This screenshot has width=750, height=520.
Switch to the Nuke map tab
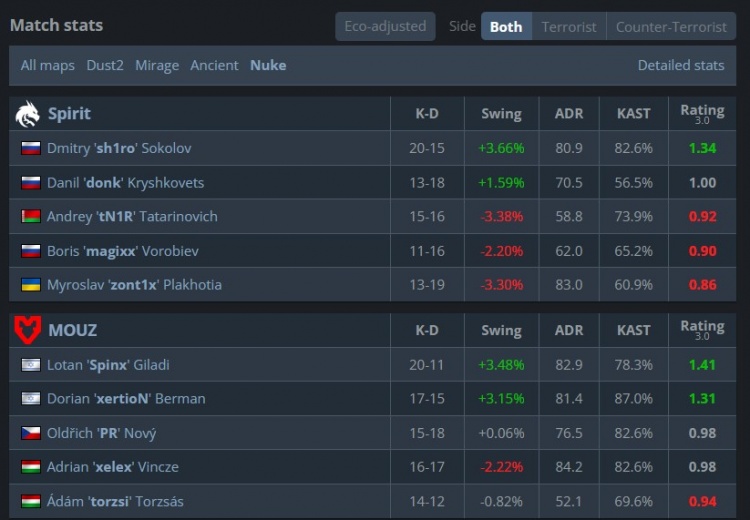click(x=268, y=66)
